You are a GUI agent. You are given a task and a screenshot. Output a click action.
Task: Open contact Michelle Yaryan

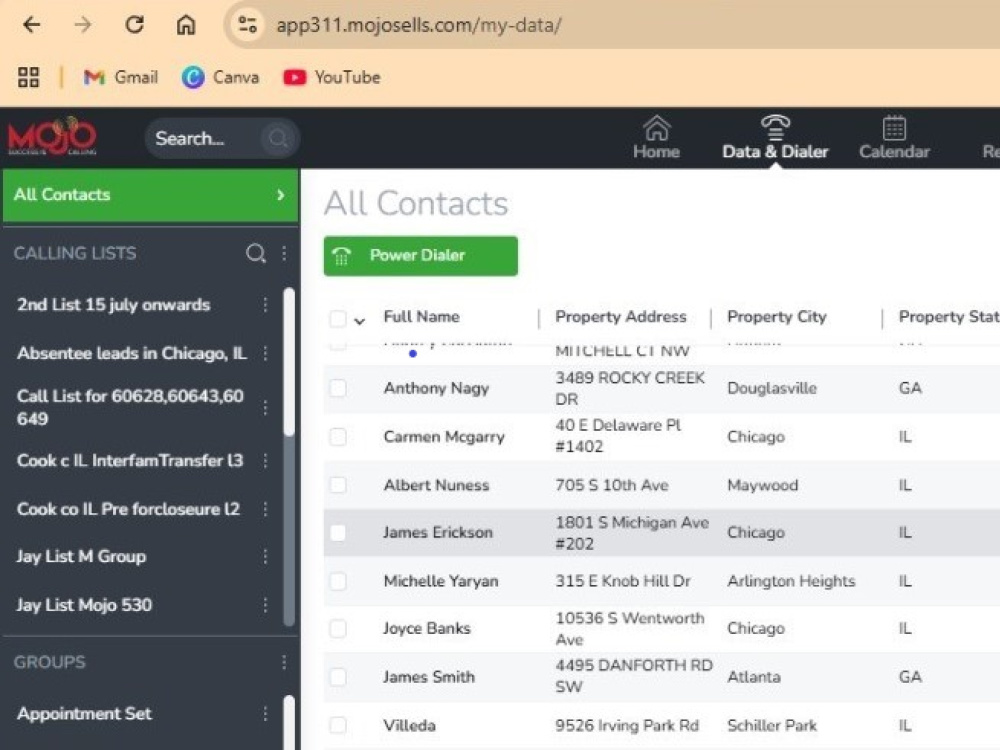tap(441, 581)
